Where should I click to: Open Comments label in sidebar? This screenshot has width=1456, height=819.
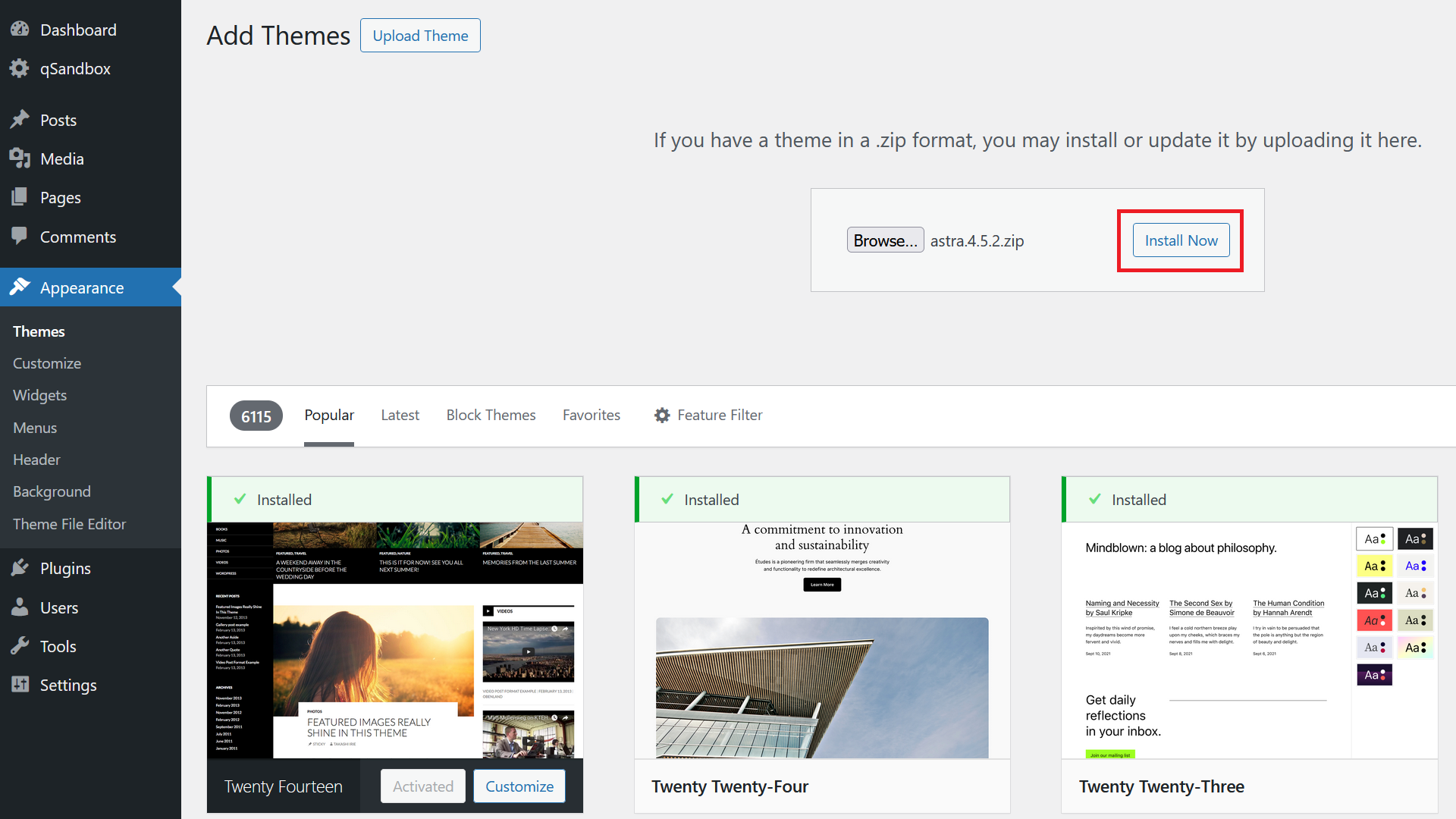[x=78, y=237]
